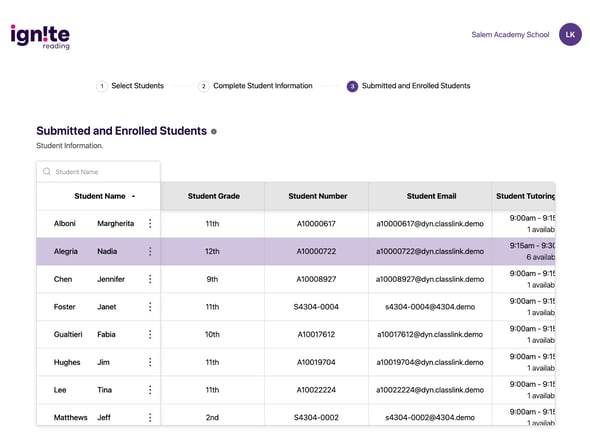590x437 pixels.
Task: Click email a10022224@dyn.classlink.demo
Action: (430, 390)
